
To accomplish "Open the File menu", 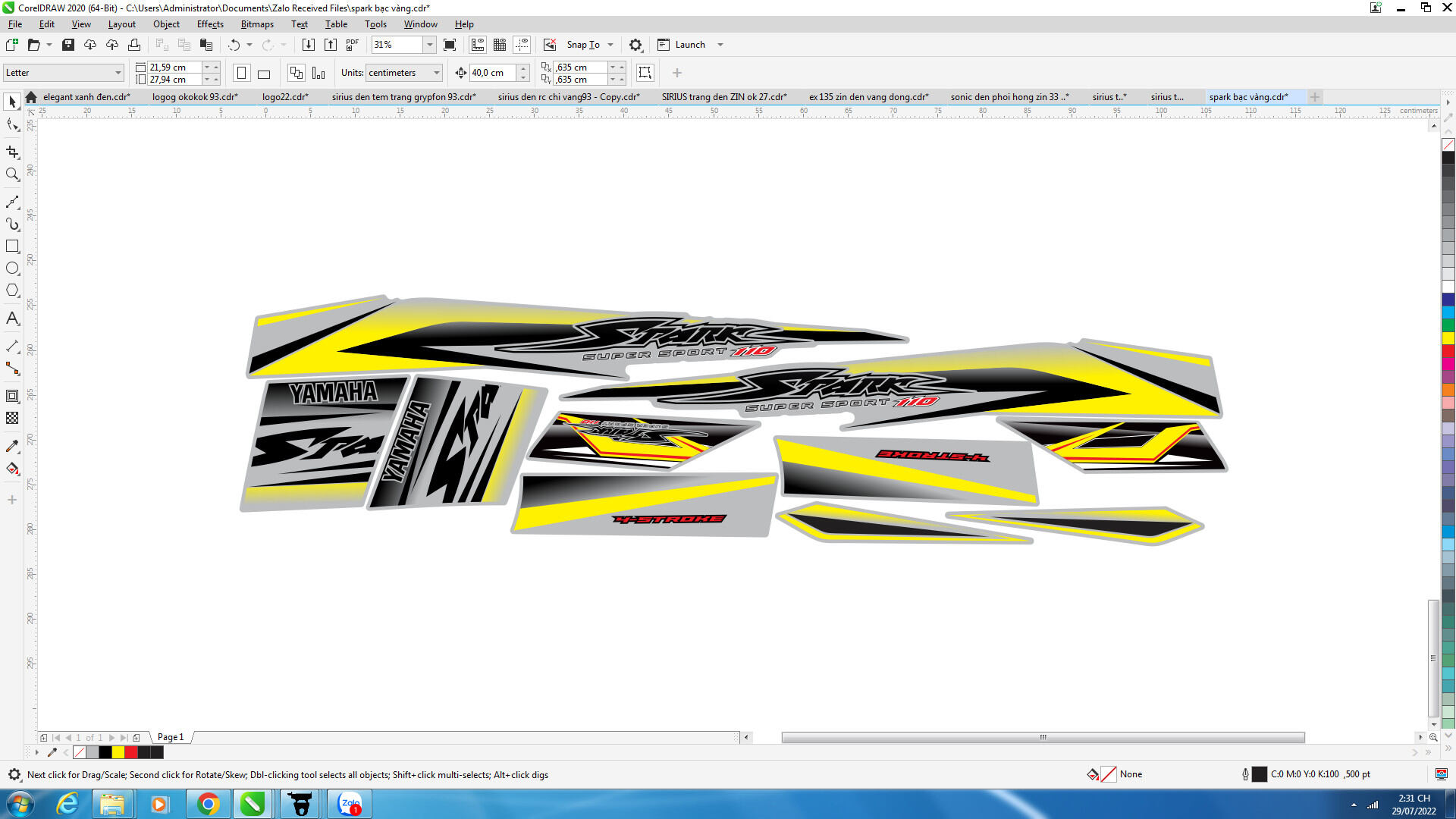I will pyautogui.click(x=15, y=24).
